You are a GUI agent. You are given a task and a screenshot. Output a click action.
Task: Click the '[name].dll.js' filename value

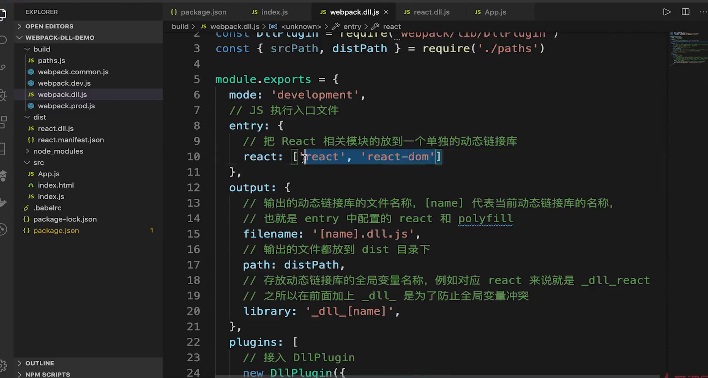coord(366,234)
